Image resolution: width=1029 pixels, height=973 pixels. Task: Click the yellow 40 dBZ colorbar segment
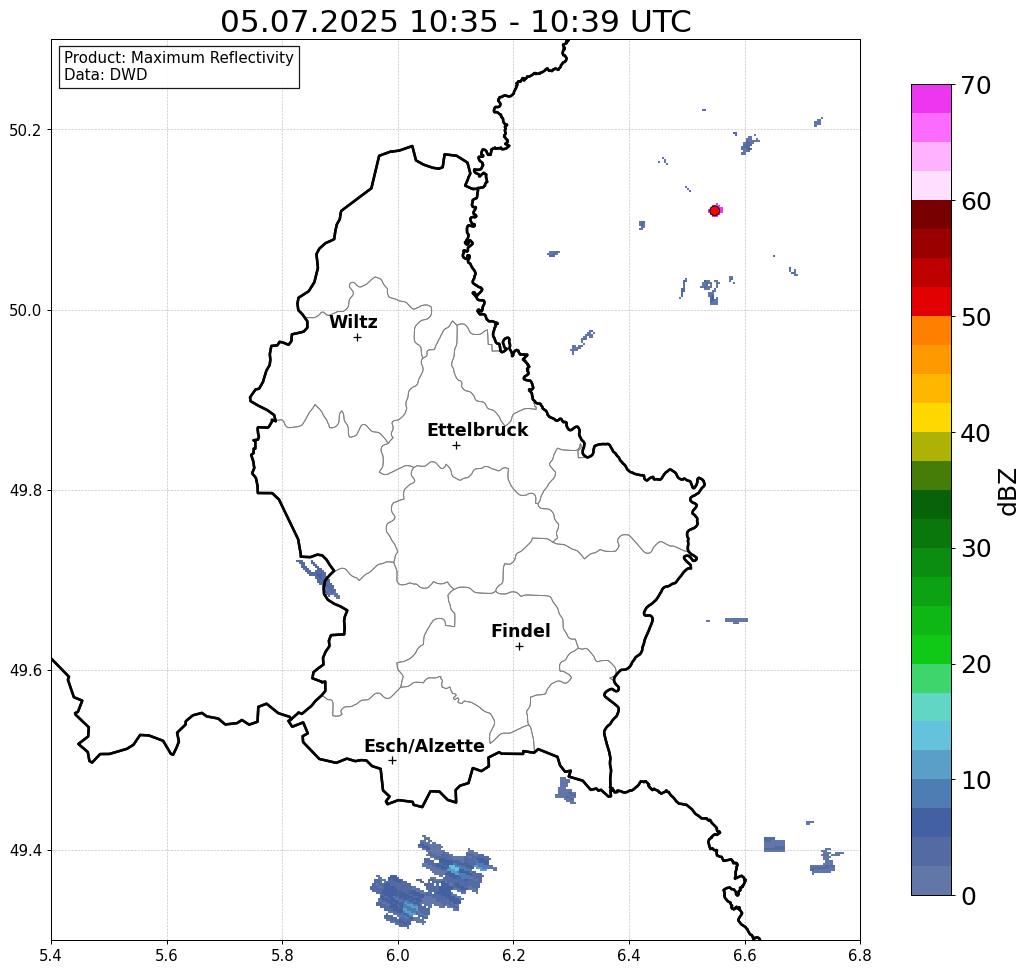[x=931, y=417]
